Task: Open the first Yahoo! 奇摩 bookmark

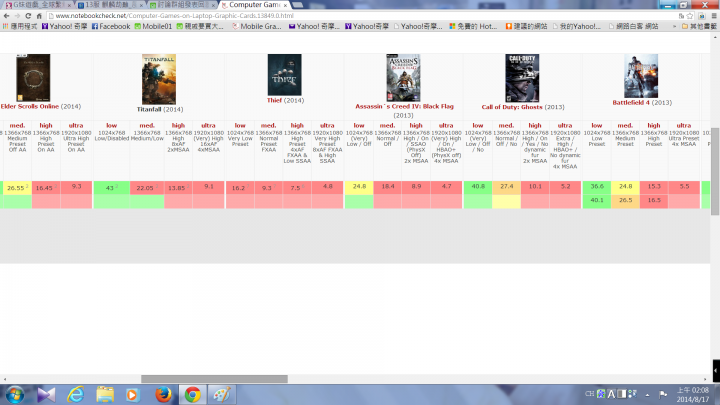Action: [x=64, y=27]
